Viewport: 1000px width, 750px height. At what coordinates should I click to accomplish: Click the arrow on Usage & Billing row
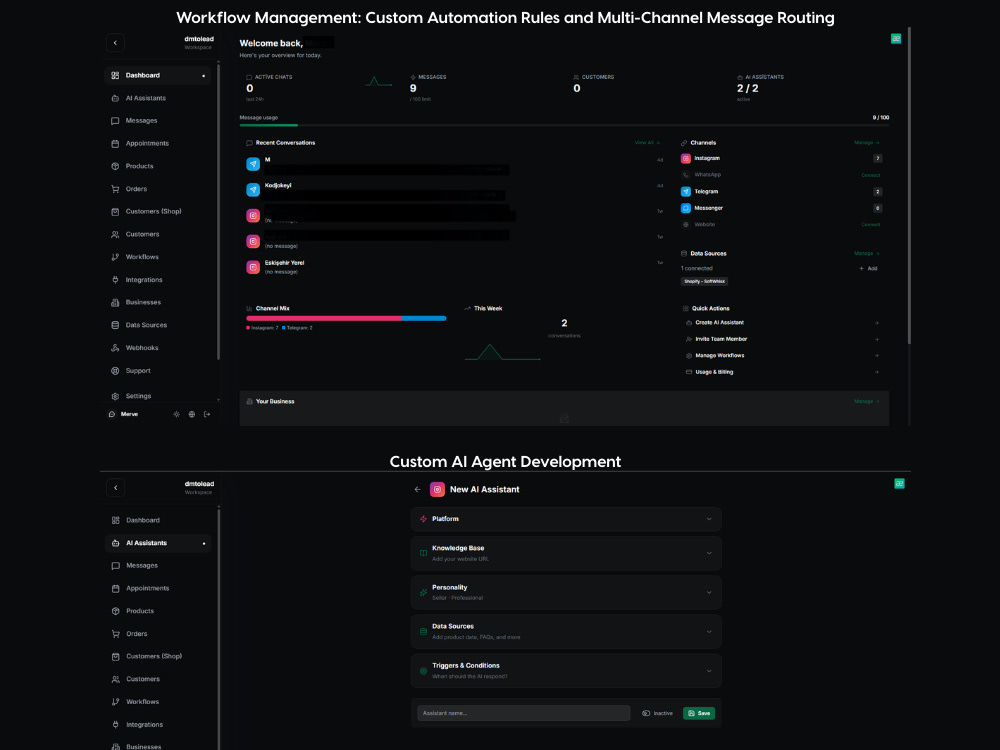[x=877, y=372]
